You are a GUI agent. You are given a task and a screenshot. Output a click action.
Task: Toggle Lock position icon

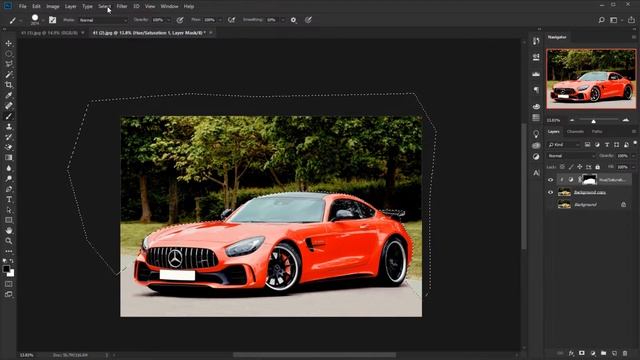[580, 167]
